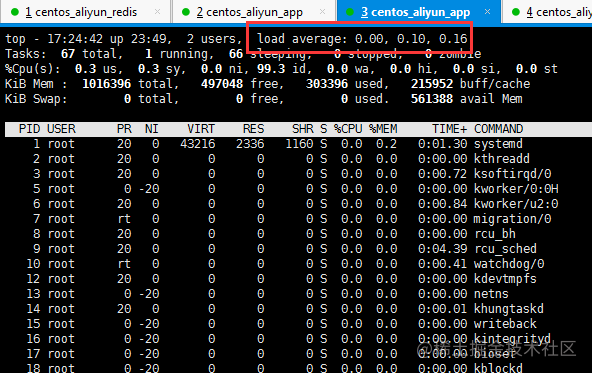The width and height of the screenshot is (592, 373).
Task: Click the ksoftirqd/0 command text
Action: [512, 174]
